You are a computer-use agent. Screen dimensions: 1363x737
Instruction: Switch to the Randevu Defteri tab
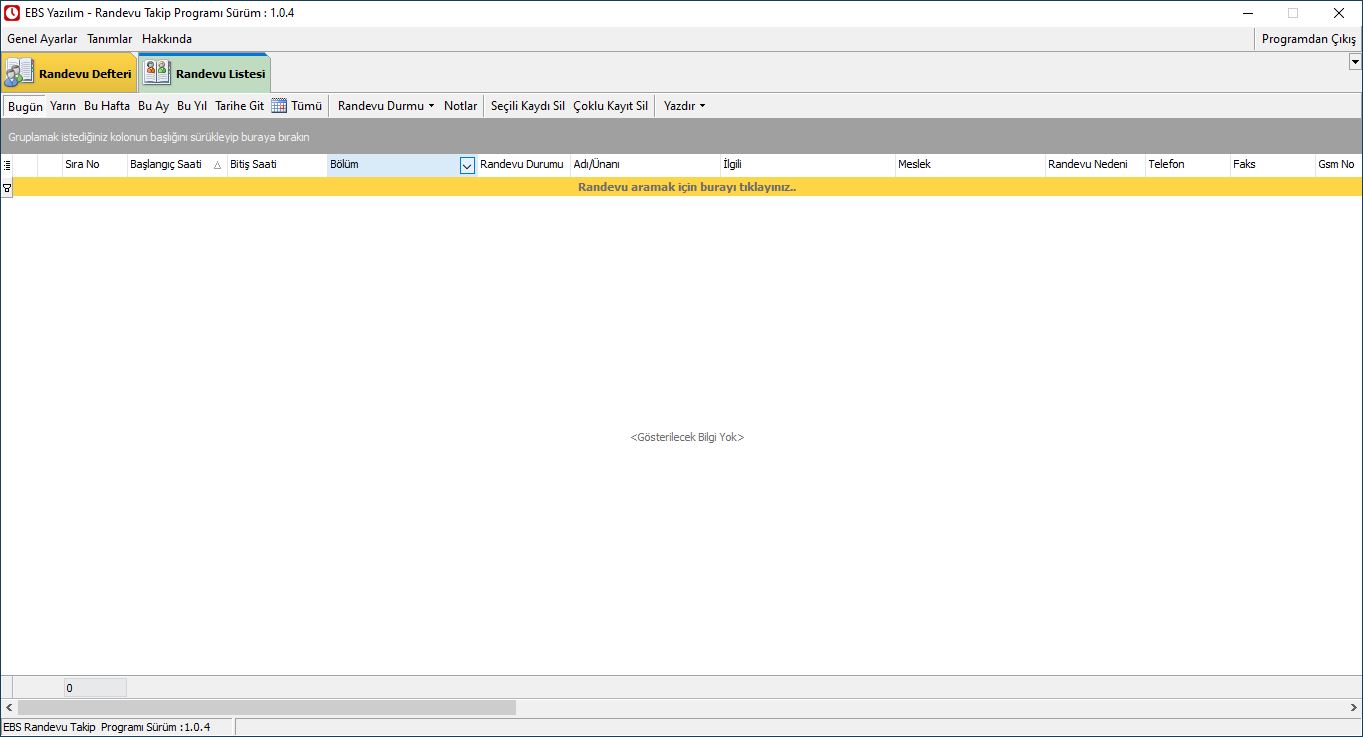(69, 74)
